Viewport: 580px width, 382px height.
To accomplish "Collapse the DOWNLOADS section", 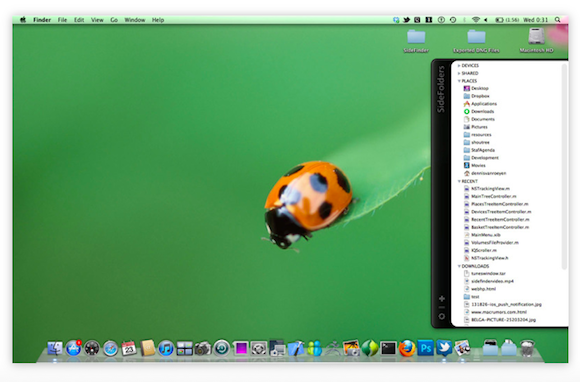I will click(x=459, y=266).
